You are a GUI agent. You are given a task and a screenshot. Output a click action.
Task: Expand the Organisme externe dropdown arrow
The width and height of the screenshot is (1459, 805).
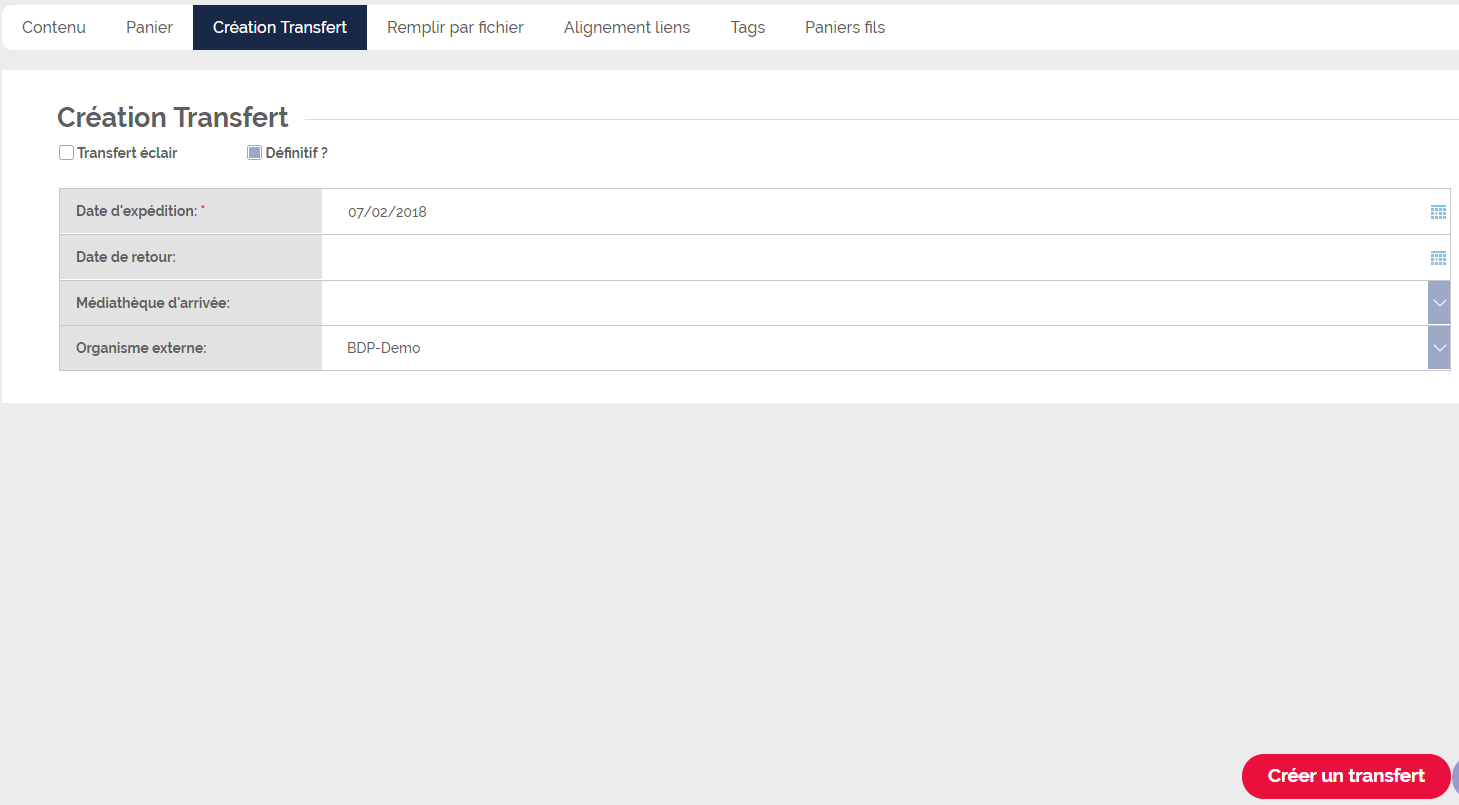click(x=1439, y=348)
